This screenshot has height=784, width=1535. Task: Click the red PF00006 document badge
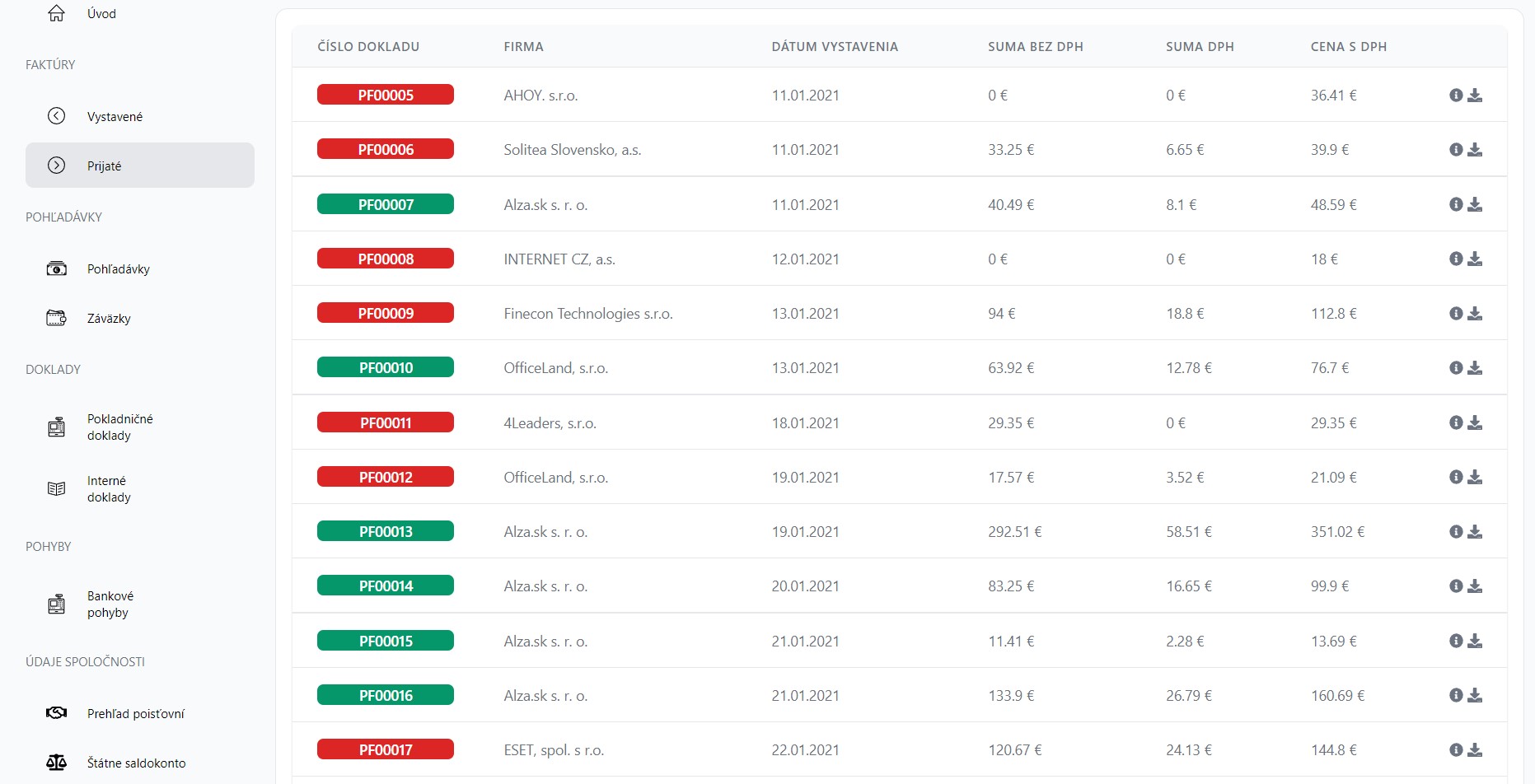click(385, 150)
